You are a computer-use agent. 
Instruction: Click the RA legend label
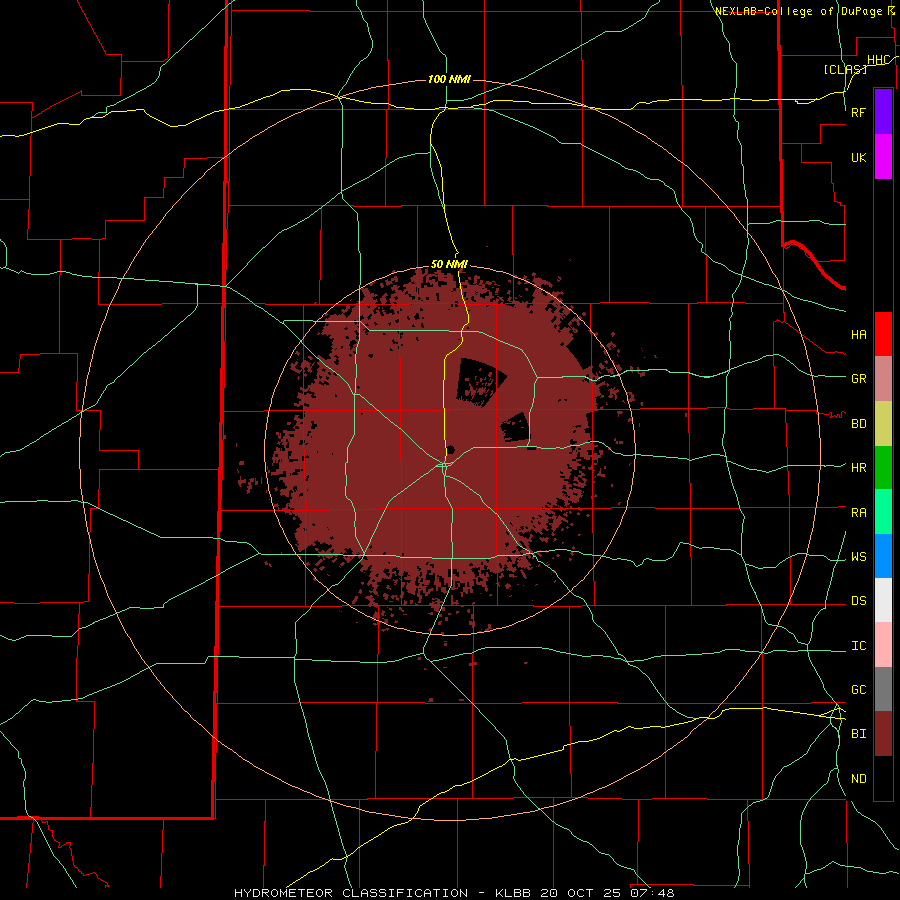(859, 513)
